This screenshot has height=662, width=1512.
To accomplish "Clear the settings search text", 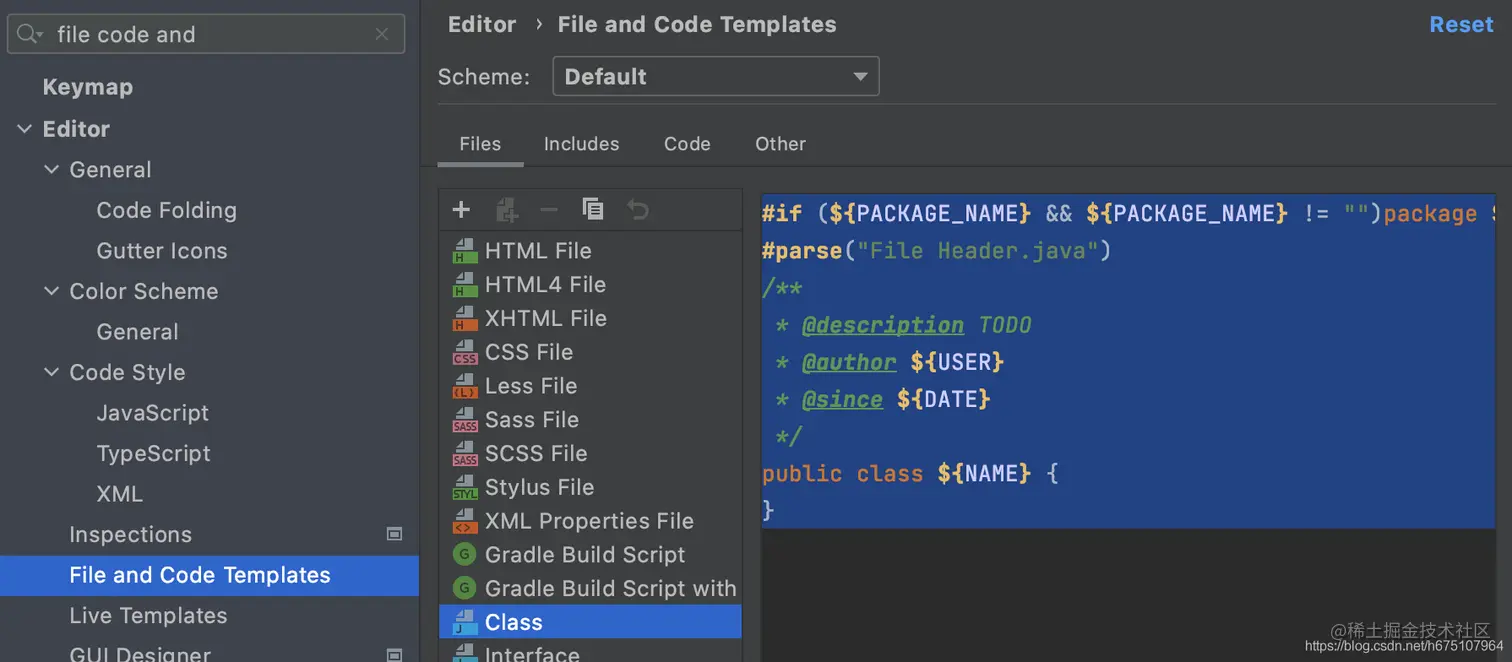I will point(382,34).
